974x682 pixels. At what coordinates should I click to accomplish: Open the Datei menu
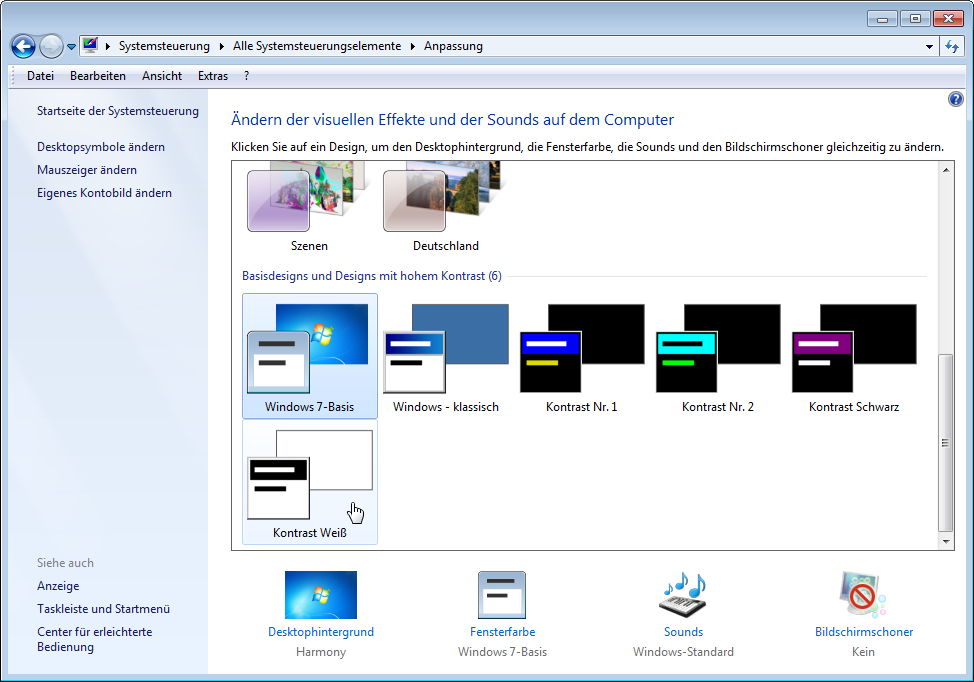point(40,76)
